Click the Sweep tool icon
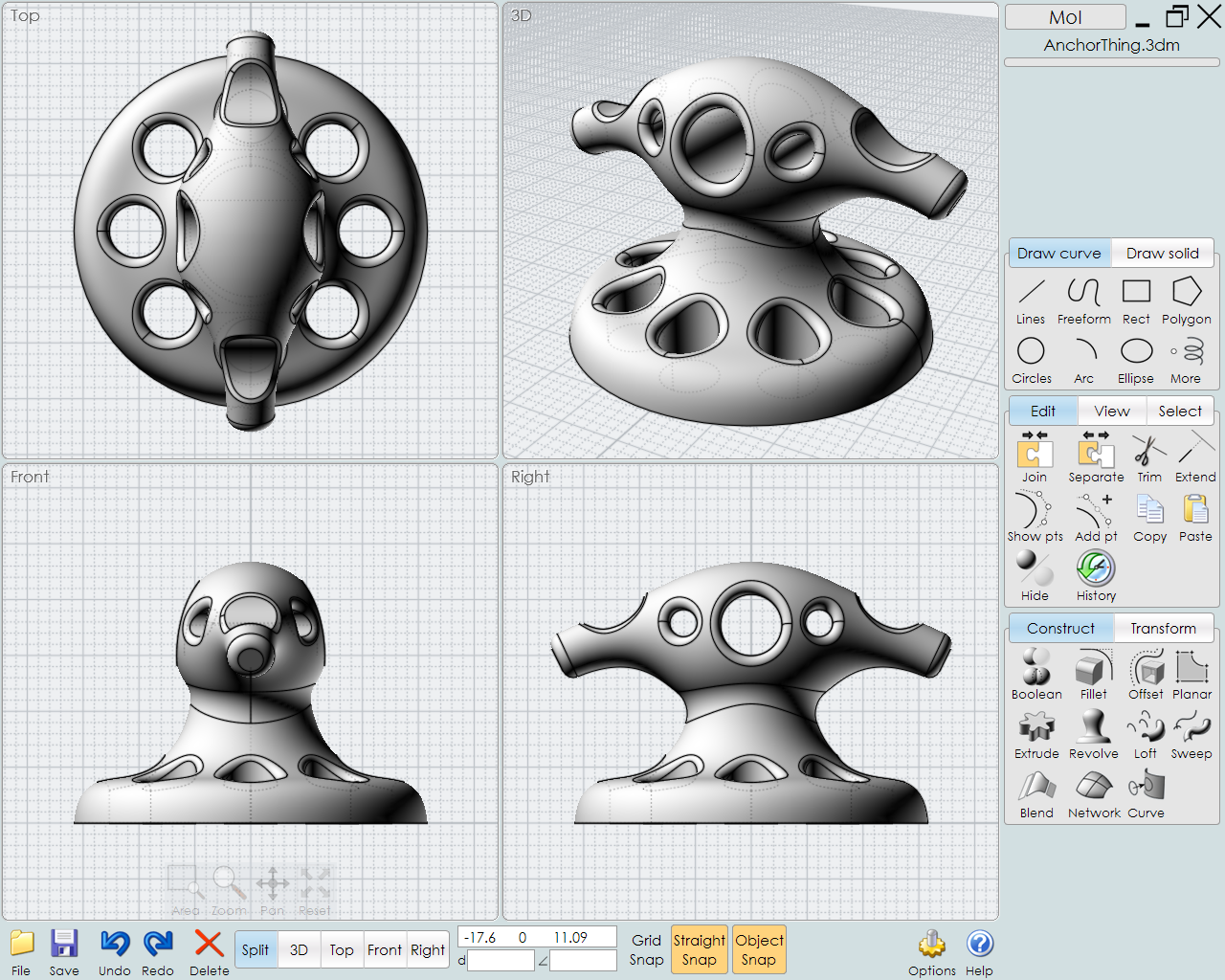The width and height of the screenshot is (1225, 980). coord(1192,733)
